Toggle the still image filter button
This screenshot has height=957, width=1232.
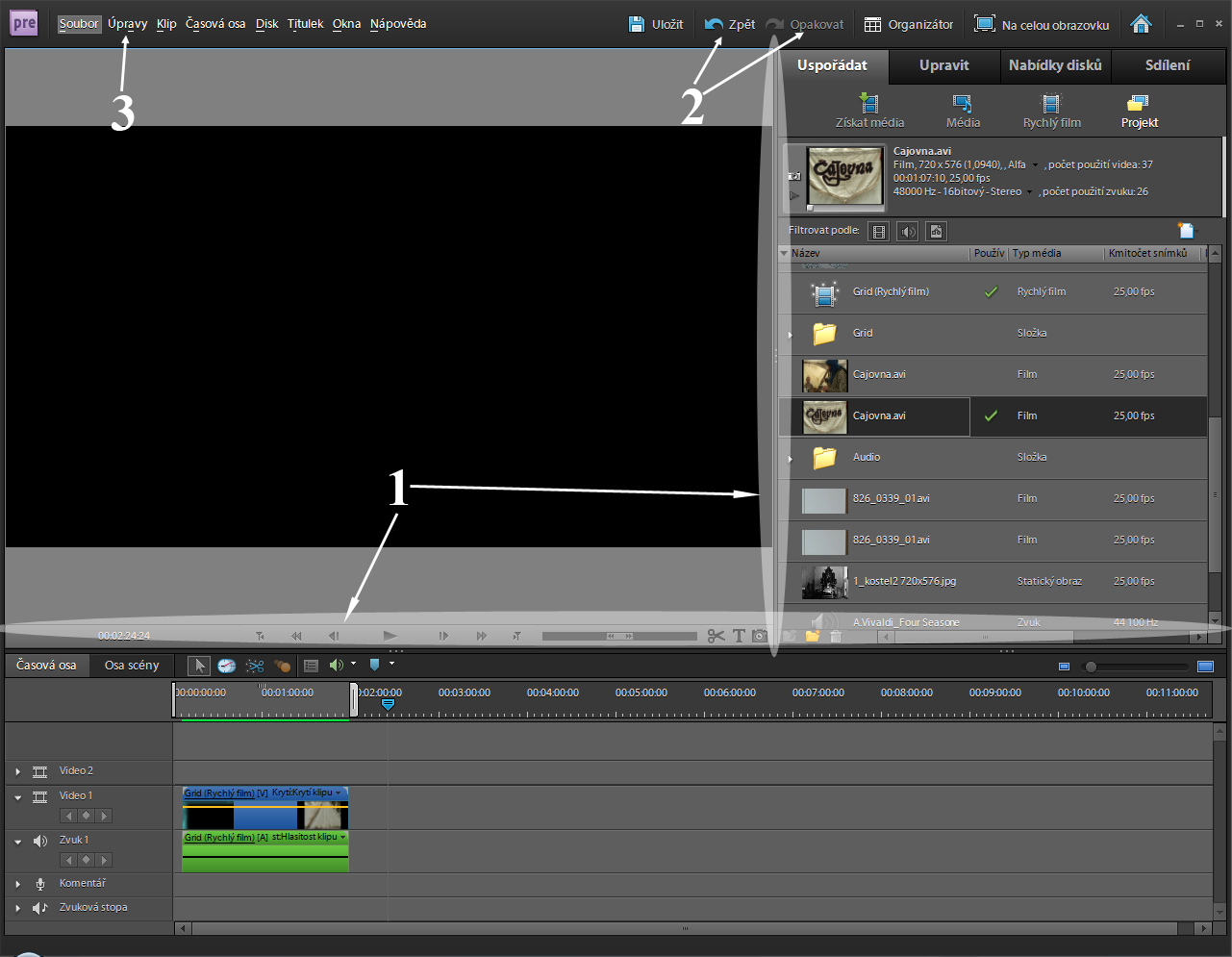936,231
